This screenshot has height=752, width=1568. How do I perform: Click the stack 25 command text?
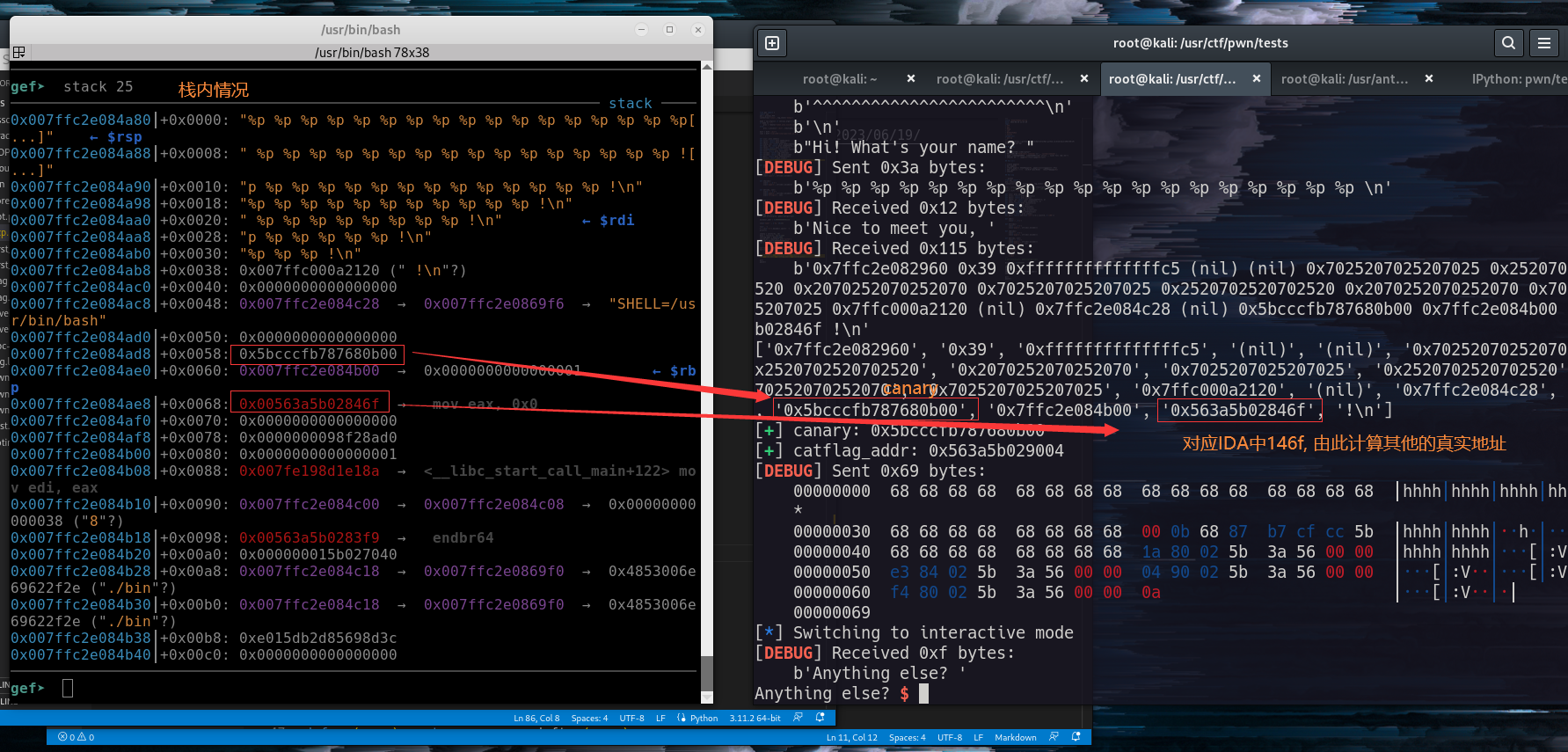tap(98, 87)
